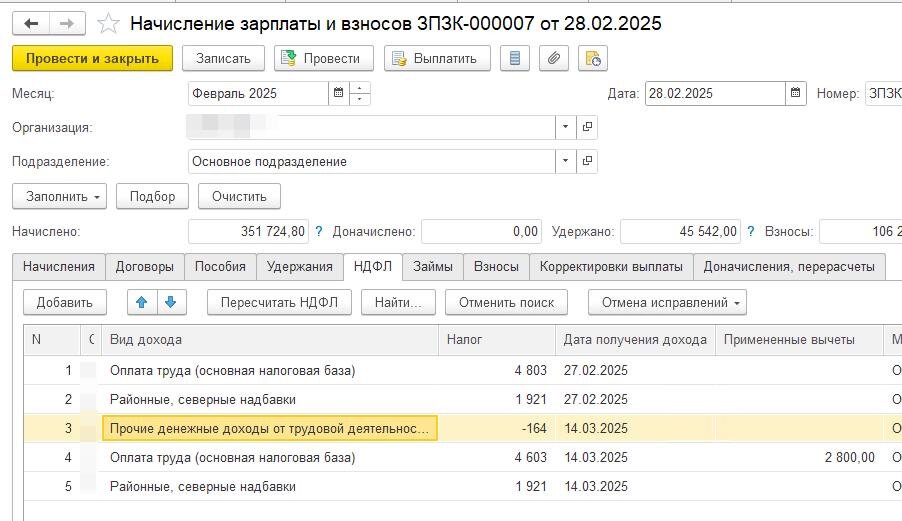The height and width of the screenshot is (521, 902).
Task: Show help for Удержано question mark
Action: coord(751,231)
